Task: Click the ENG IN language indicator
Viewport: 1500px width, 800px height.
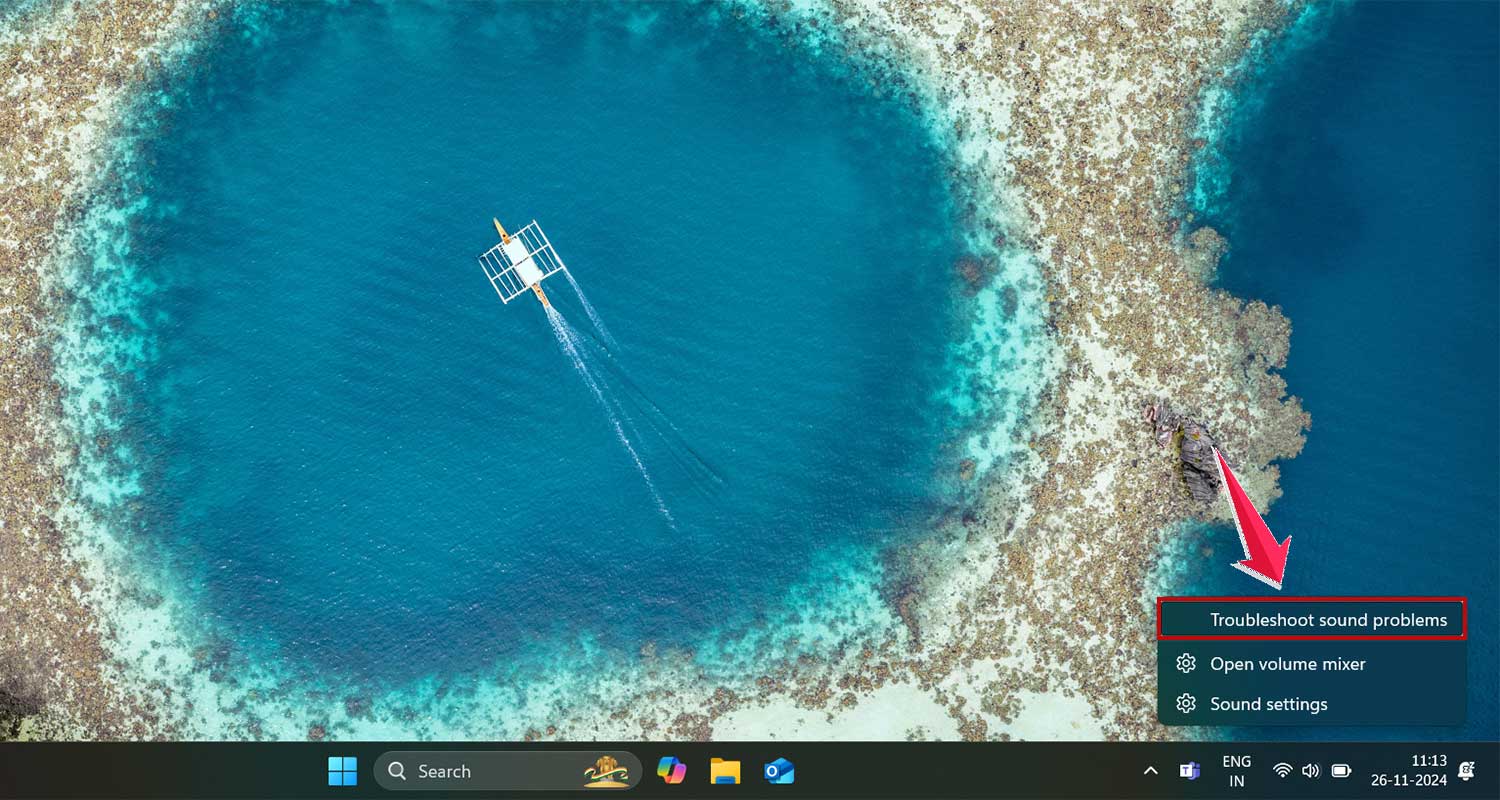Action: point(1236,771)
